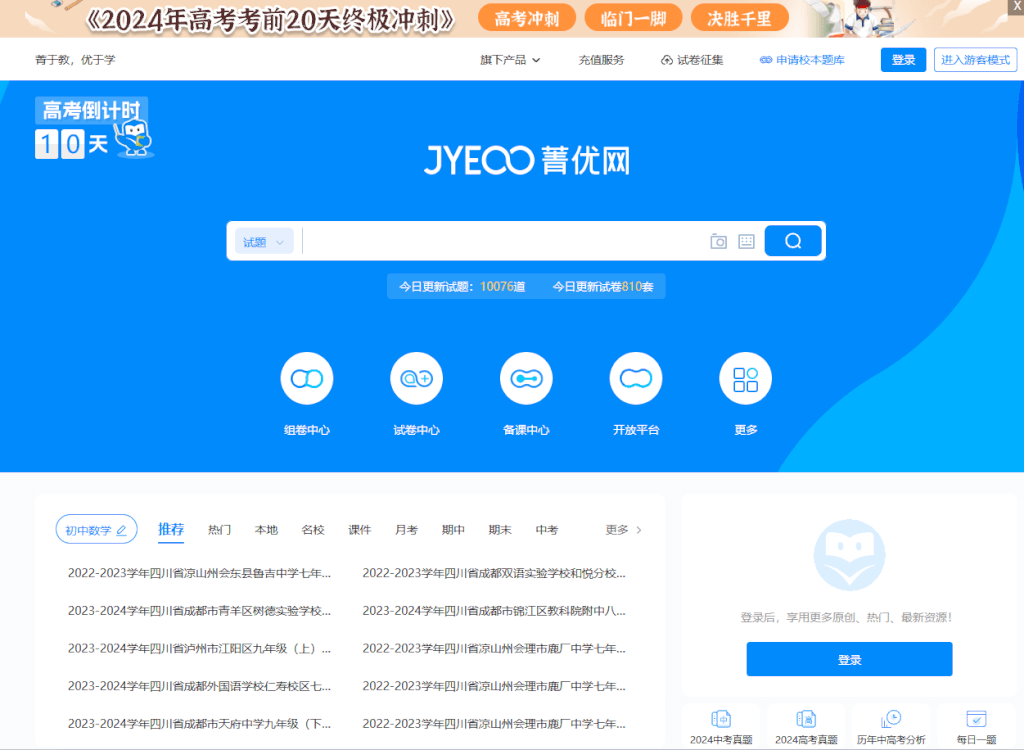Screen dimensions: 1024x750
Task: Open the 备课中心 round icon
Action: coord(526,378)
